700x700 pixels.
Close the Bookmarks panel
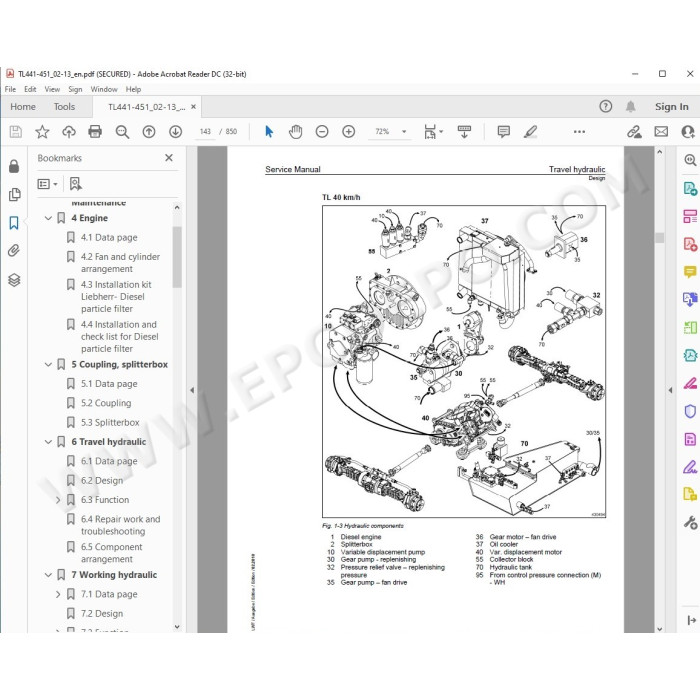[169, 158]
